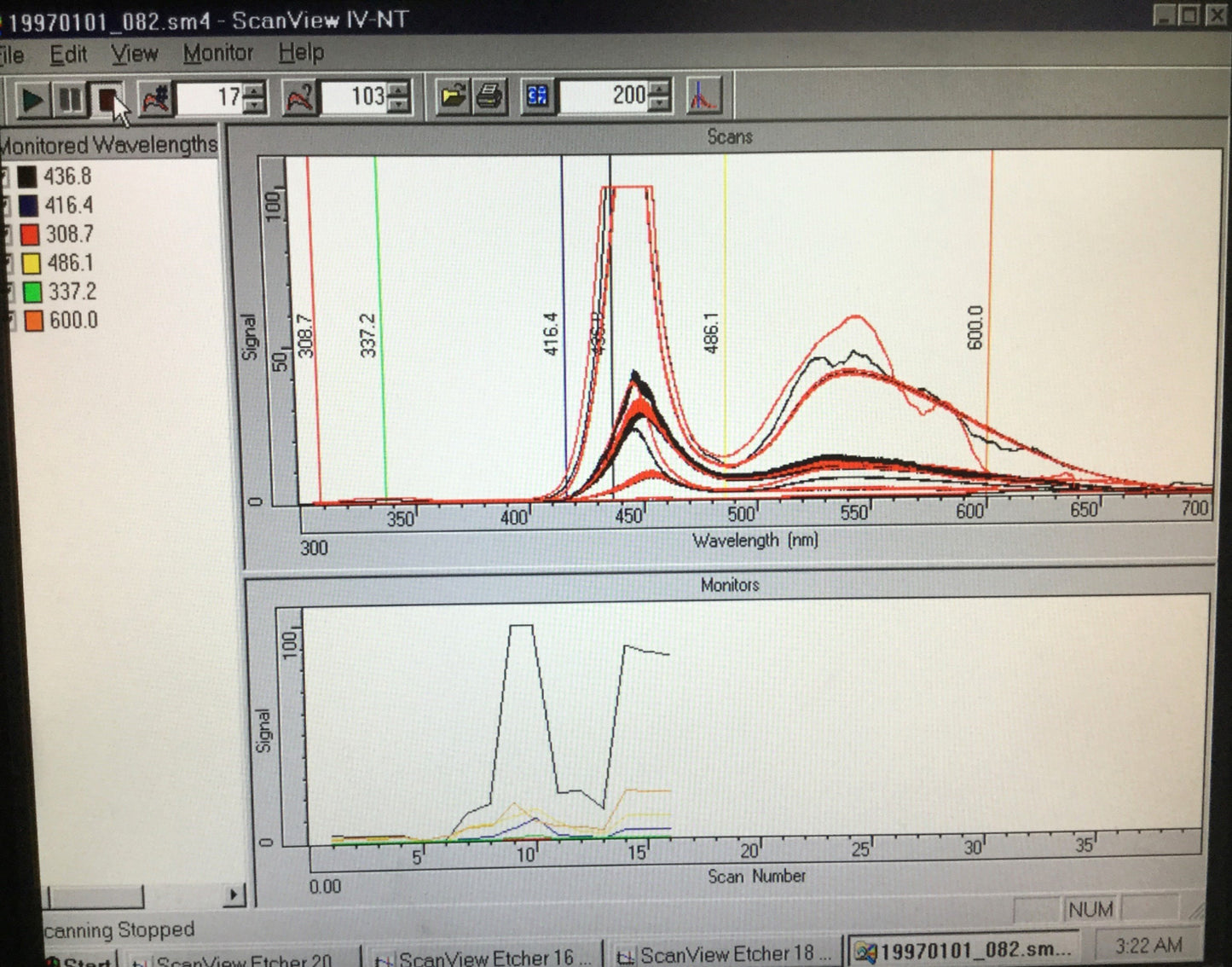
Task: Switch to ScanView Etcher 16 taskbar window
Action: pyautogui.click(x=483, y=958)
